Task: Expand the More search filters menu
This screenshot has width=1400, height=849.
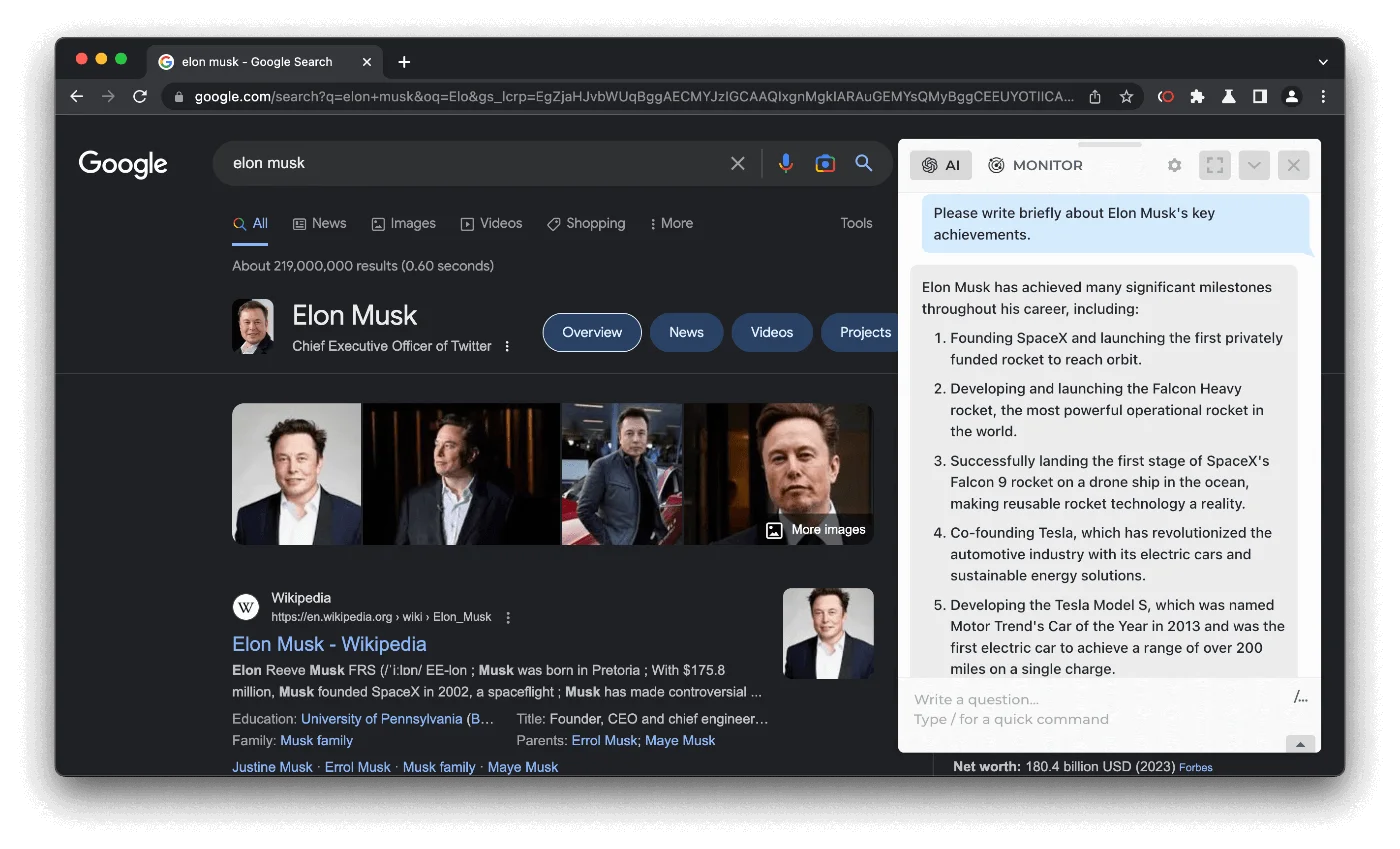Action: [671, 223]
